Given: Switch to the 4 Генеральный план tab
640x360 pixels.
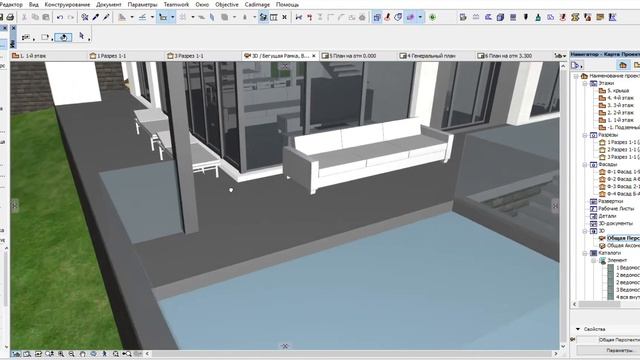Looking at the screenshot, I should pos(436,56).
